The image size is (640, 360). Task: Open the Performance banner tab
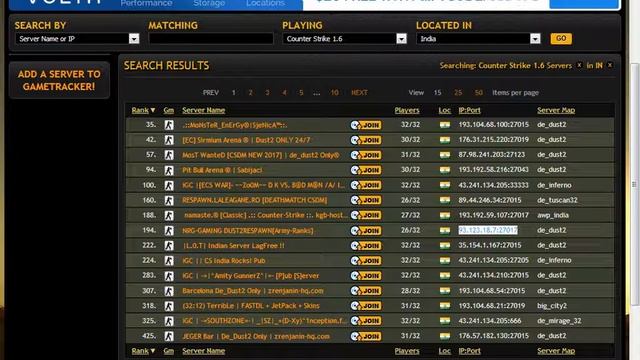[x=146, y=3]
